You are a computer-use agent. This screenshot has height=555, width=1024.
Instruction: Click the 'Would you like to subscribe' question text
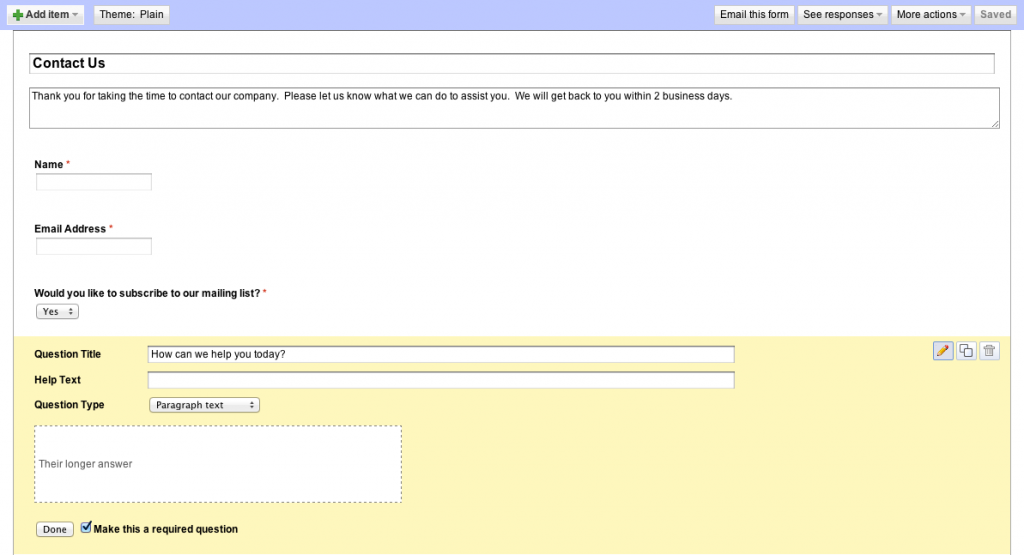point(147,293)
